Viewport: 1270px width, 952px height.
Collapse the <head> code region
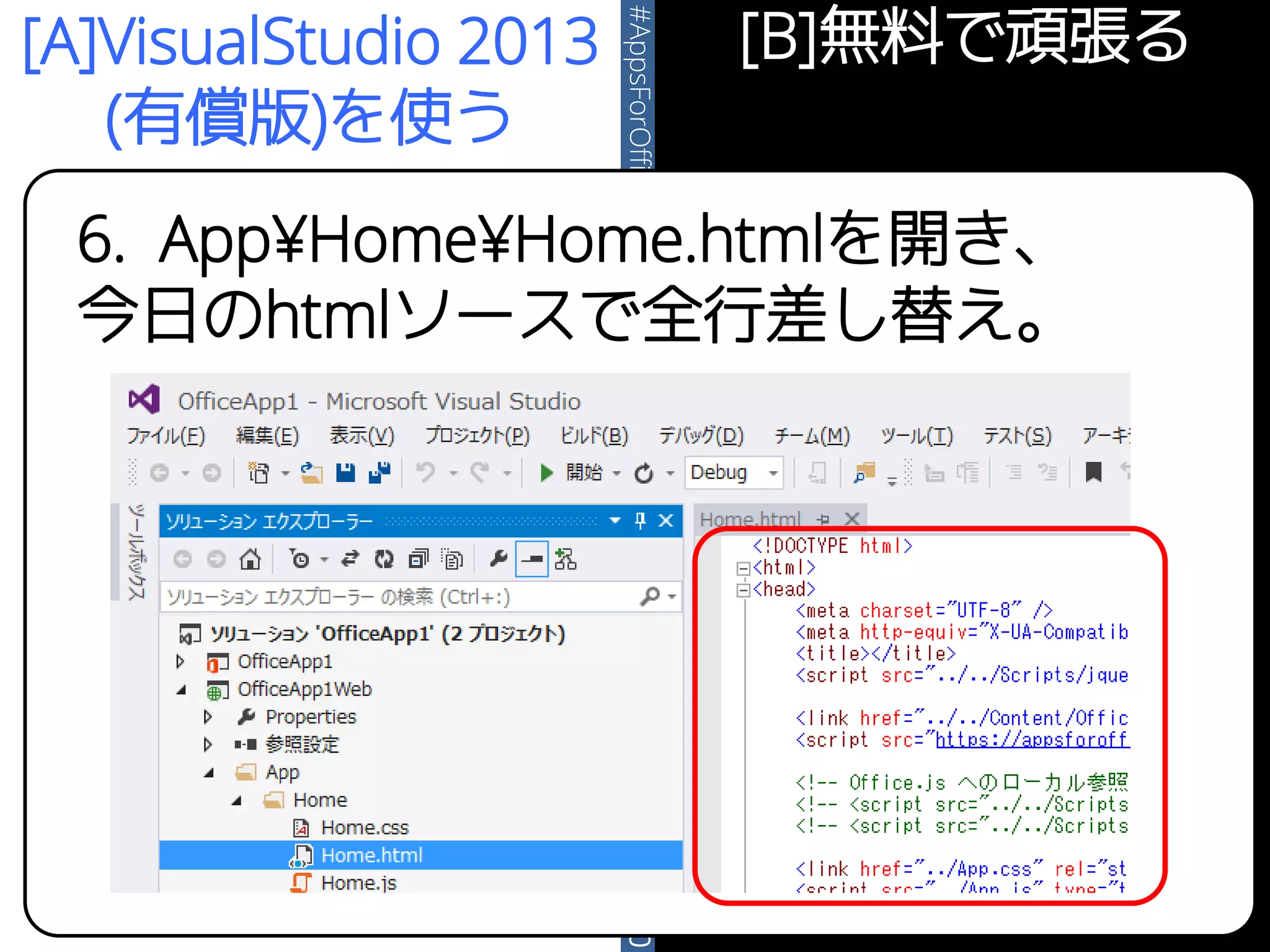point(743,590)
